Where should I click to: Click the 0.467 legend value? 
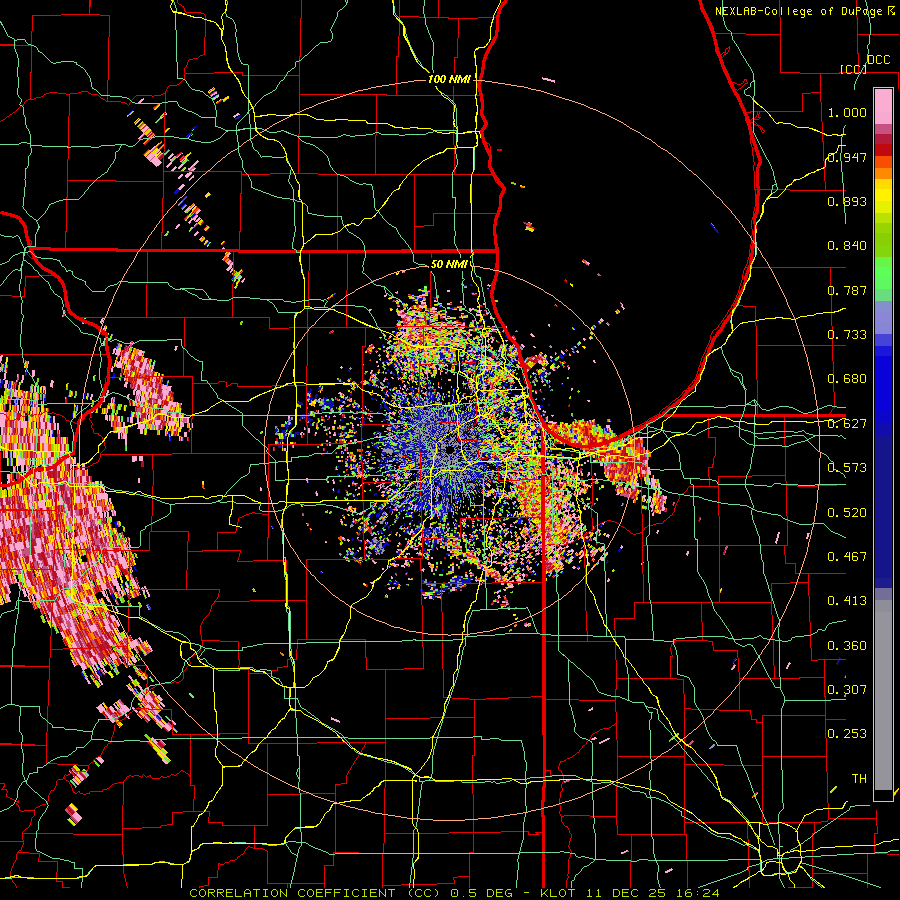pyautogui.click(x=847, y=557)
